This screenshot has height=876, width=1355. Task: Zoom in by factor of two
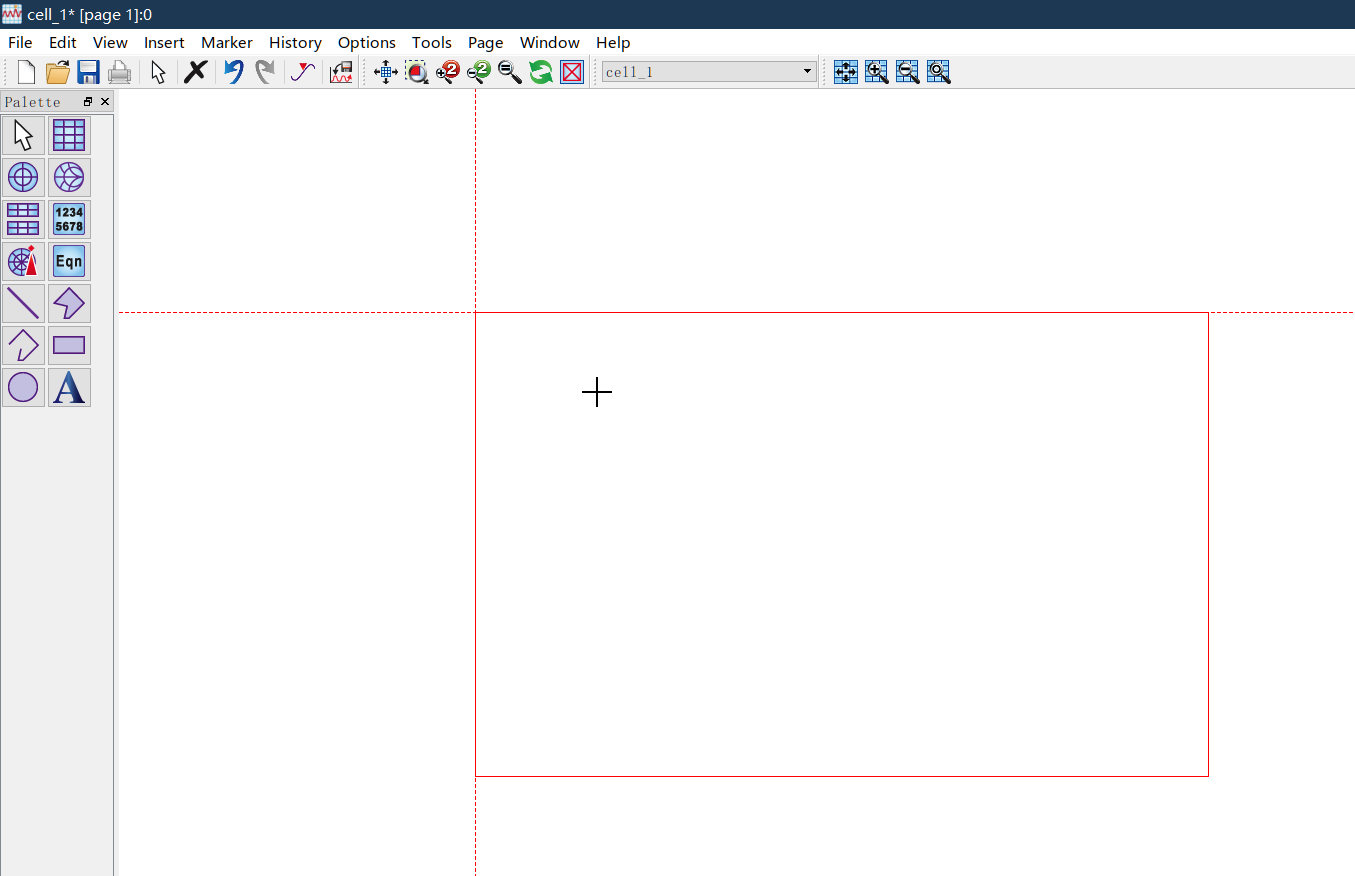[x=448, y=72]
